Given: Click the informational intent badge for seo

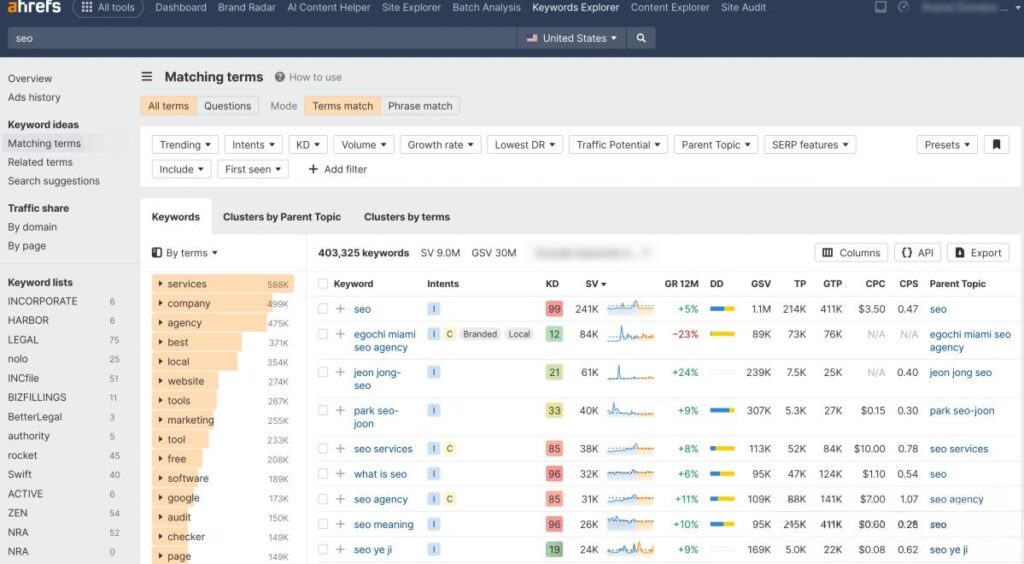Looking at the screenshot, I should click(x=434, y=309).
